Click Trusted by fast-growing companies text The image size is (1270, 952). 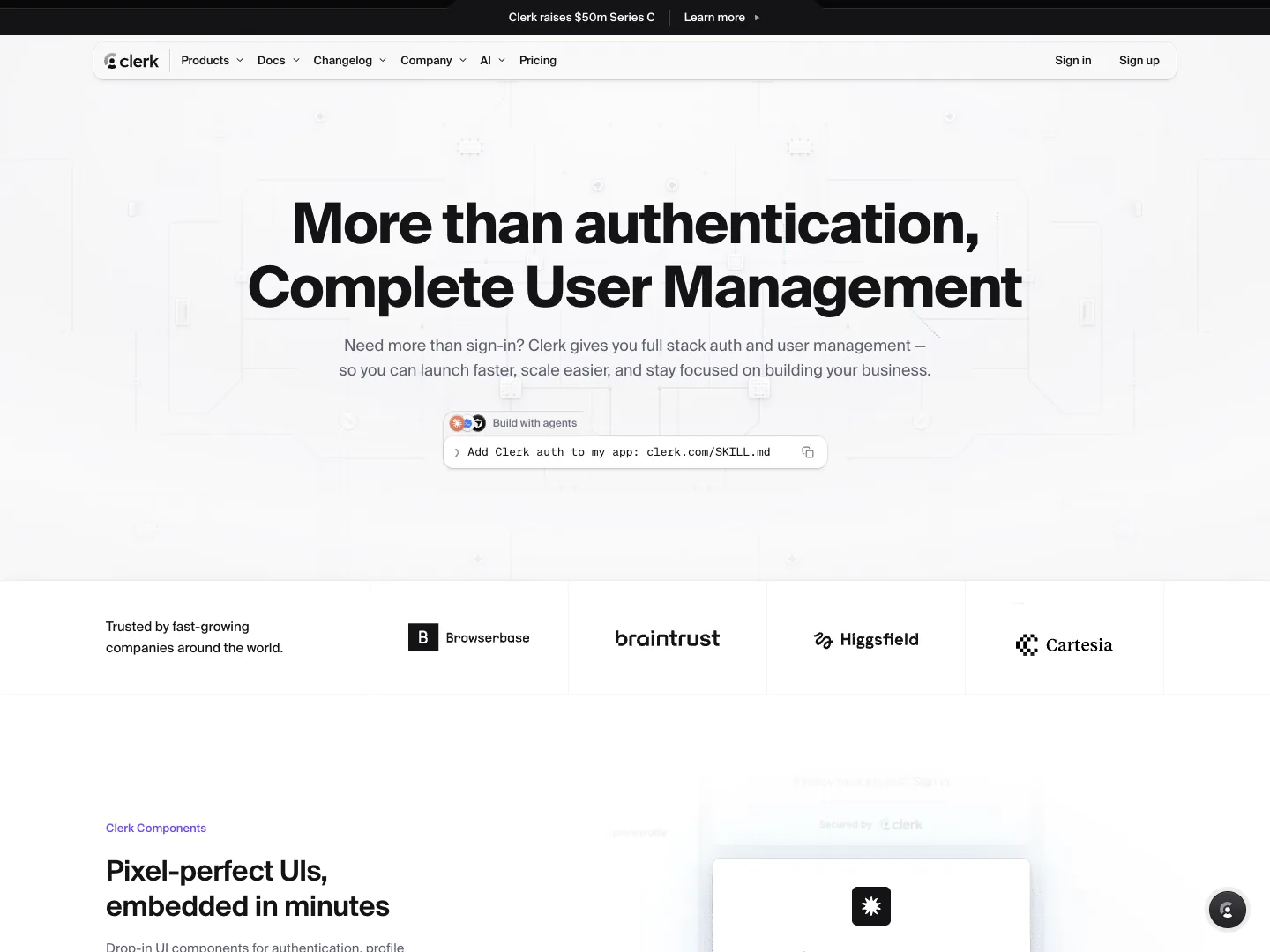195,637
